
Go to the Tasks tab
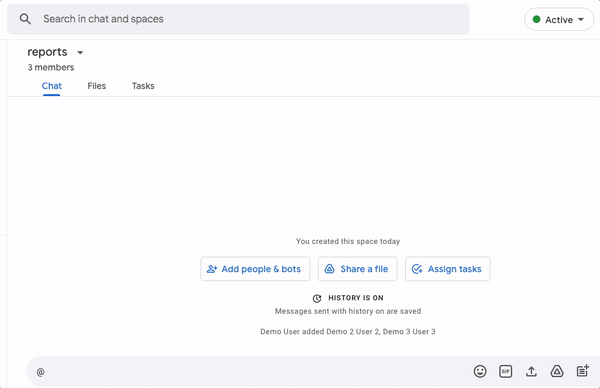tap(143, 86)
